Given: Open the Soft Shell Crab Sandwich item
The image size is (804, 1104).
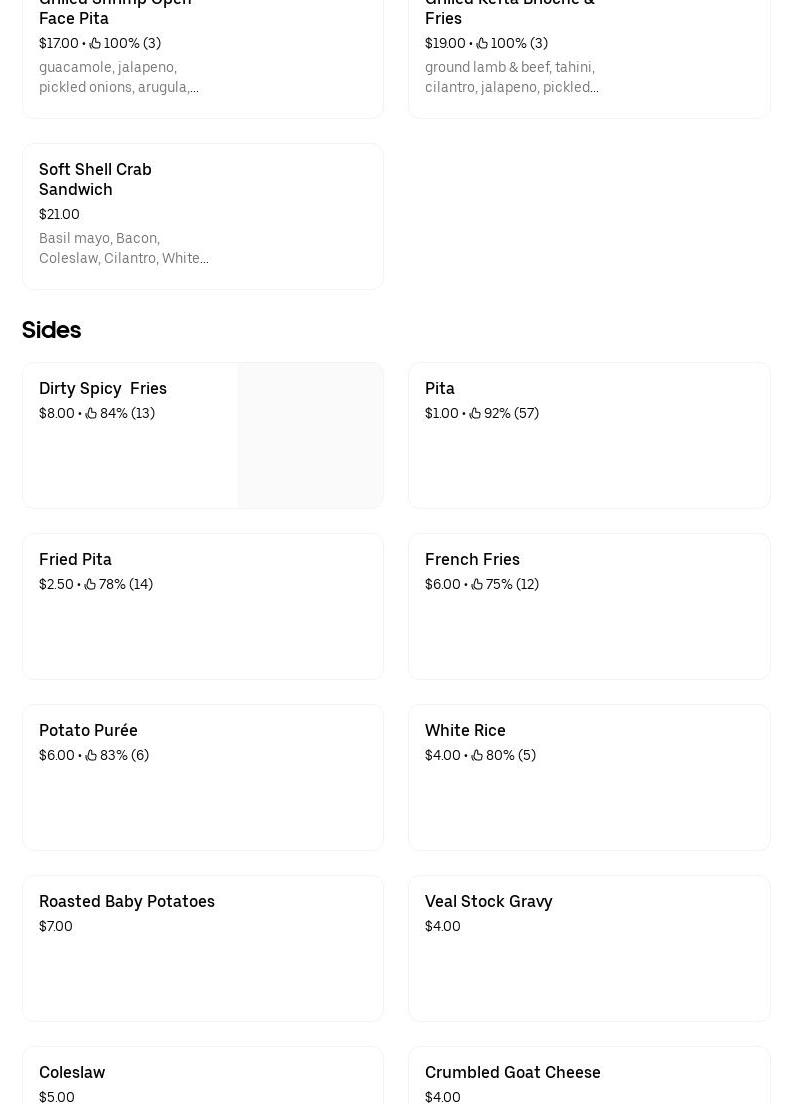Looking at the screenshot, I should tap(95, 179).
